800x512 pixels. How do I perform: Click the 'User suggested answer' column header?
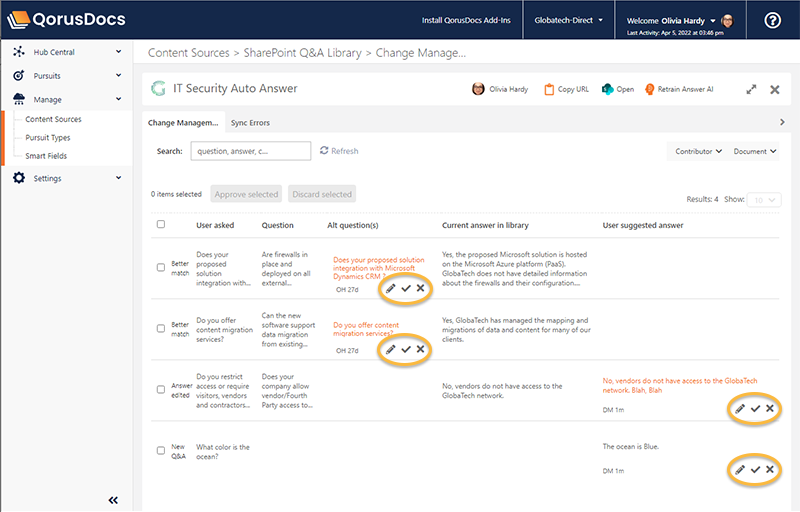click(x=643, y=225)
